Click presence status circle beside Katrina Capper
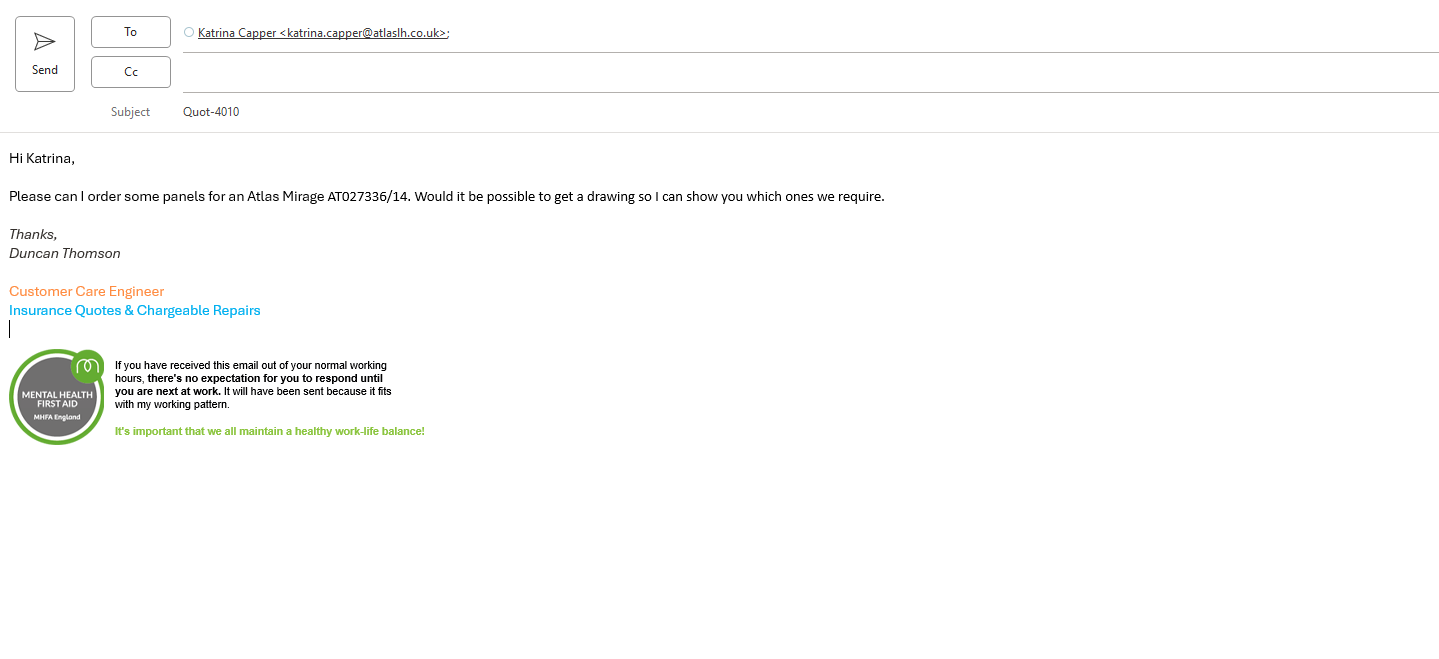This screenshot has width=1439, height=659. click(189, 32)
